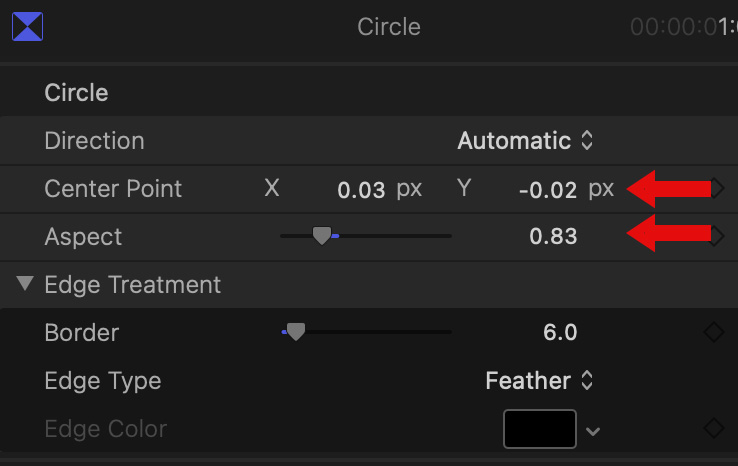
Task: Add keyframe for Border parameter
Action: pos(713,333)
